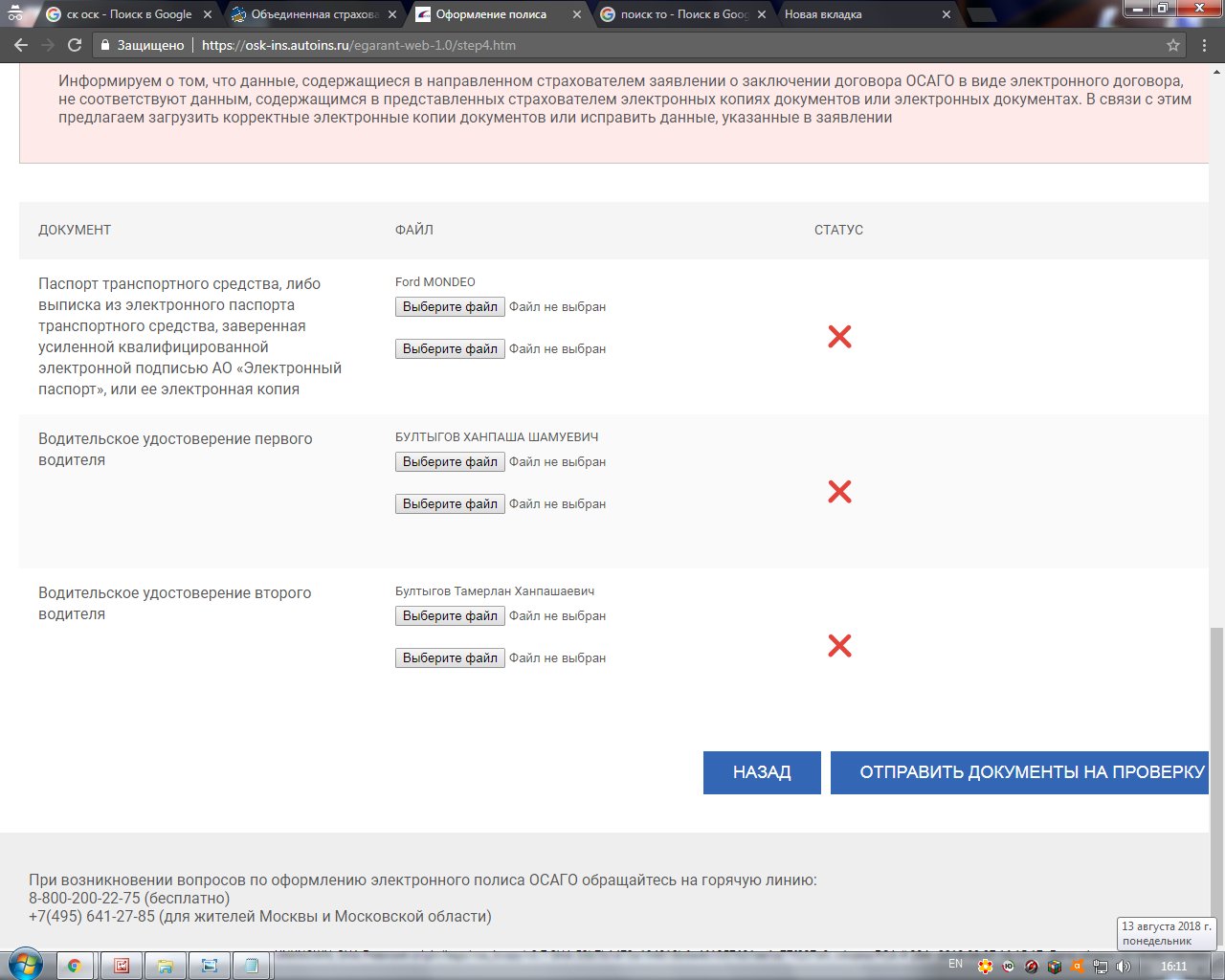Open the Windows Start menu
This screenshot has width=1225, height=980.
point(26,965)
